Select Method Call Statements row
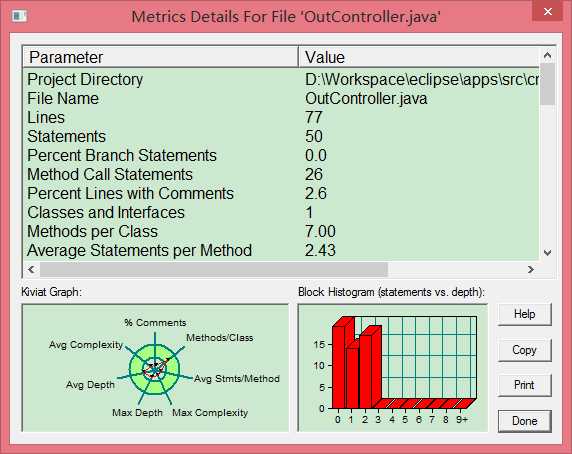Image resolution: width=572 pixels, height=454 pixels. [281, 174]
